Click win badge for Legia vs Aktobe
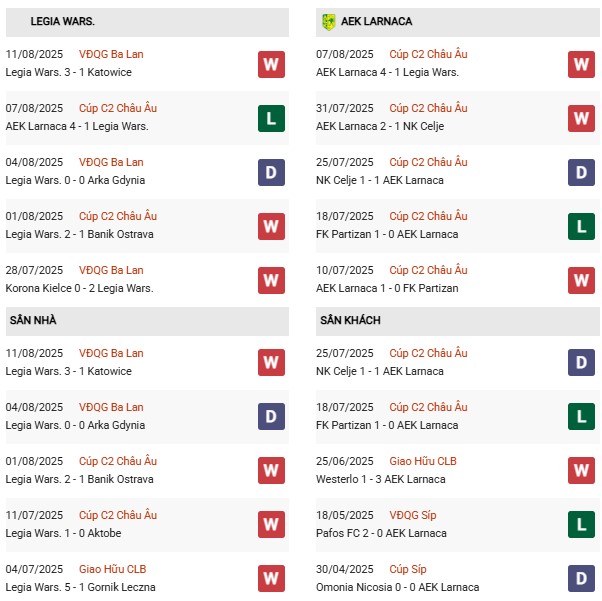Viewport: 602px width, 601px height. 271,524
